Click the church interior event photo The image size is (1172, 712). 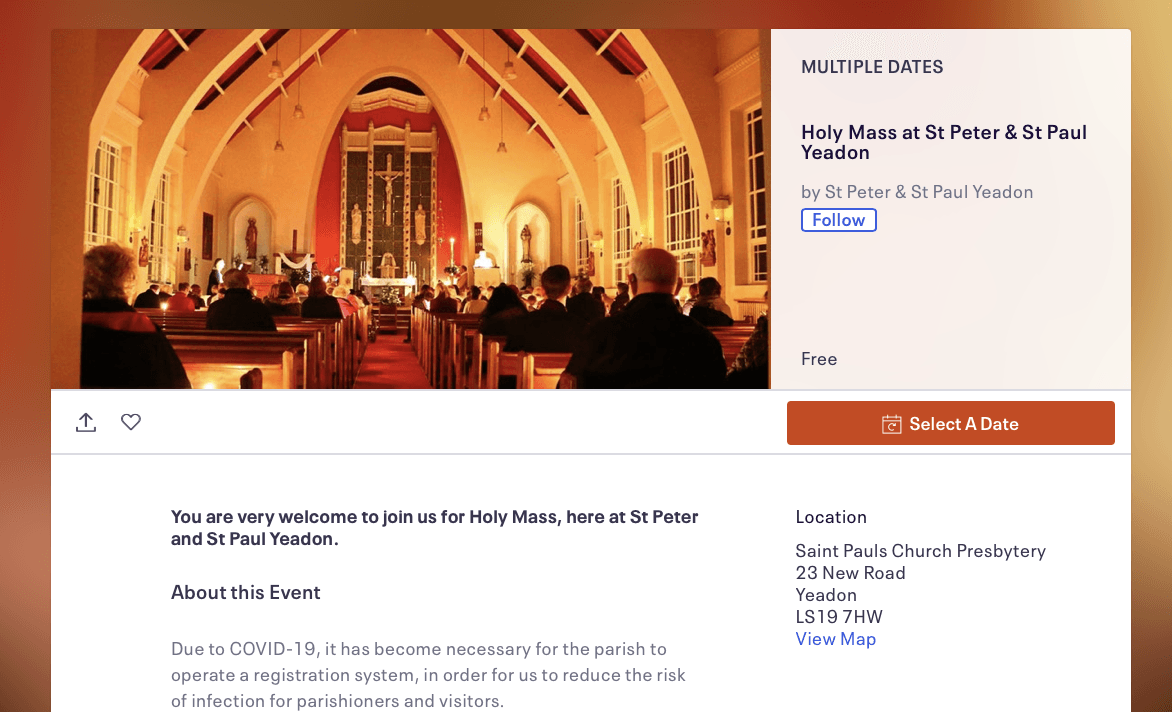click(410, 209)
